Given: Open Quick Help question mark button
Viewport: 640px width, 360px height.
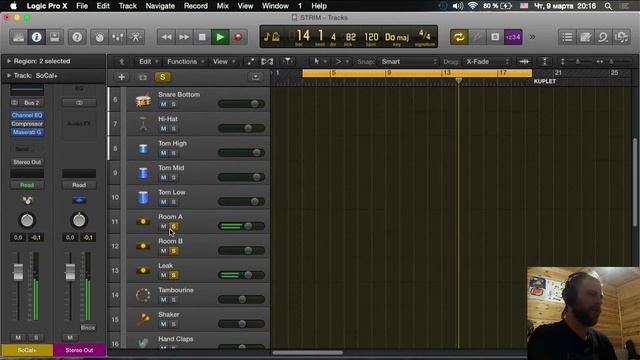Looking at the screenshot, I should coord(77,37).
